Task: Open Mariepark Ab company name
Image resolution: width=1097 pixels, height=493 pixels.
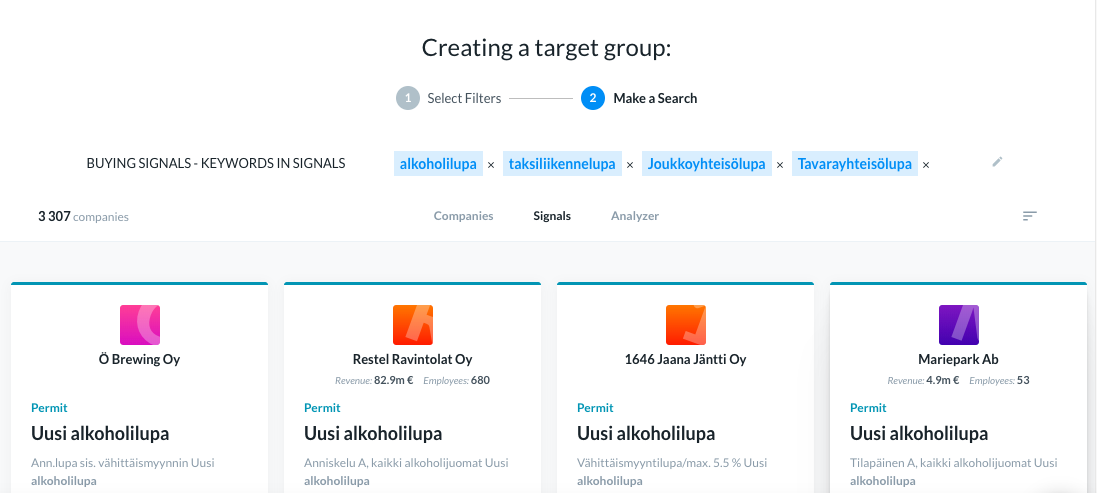Action: point(958,360)
